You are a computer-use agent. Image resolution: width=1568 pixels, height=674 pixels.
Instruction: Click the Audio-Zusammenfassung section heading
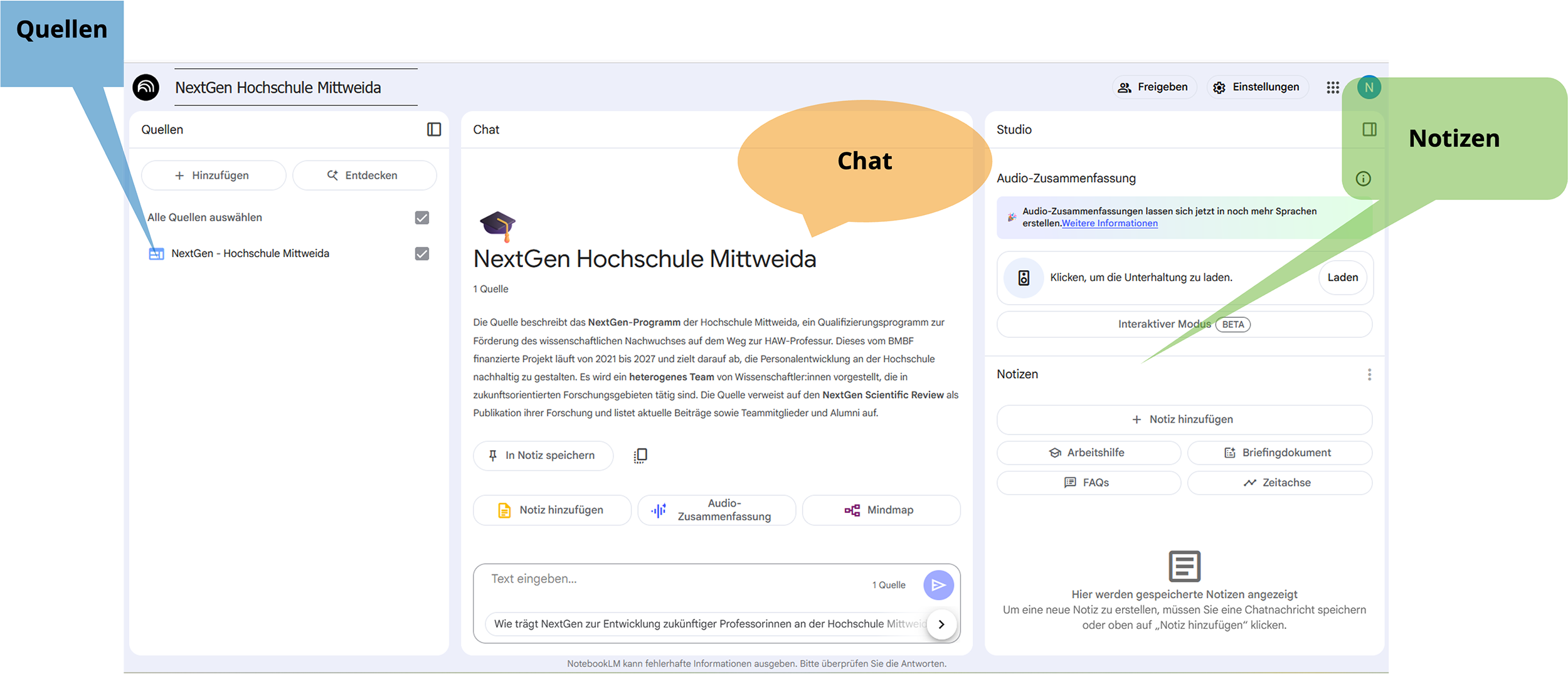click(x=1066, y=179)
